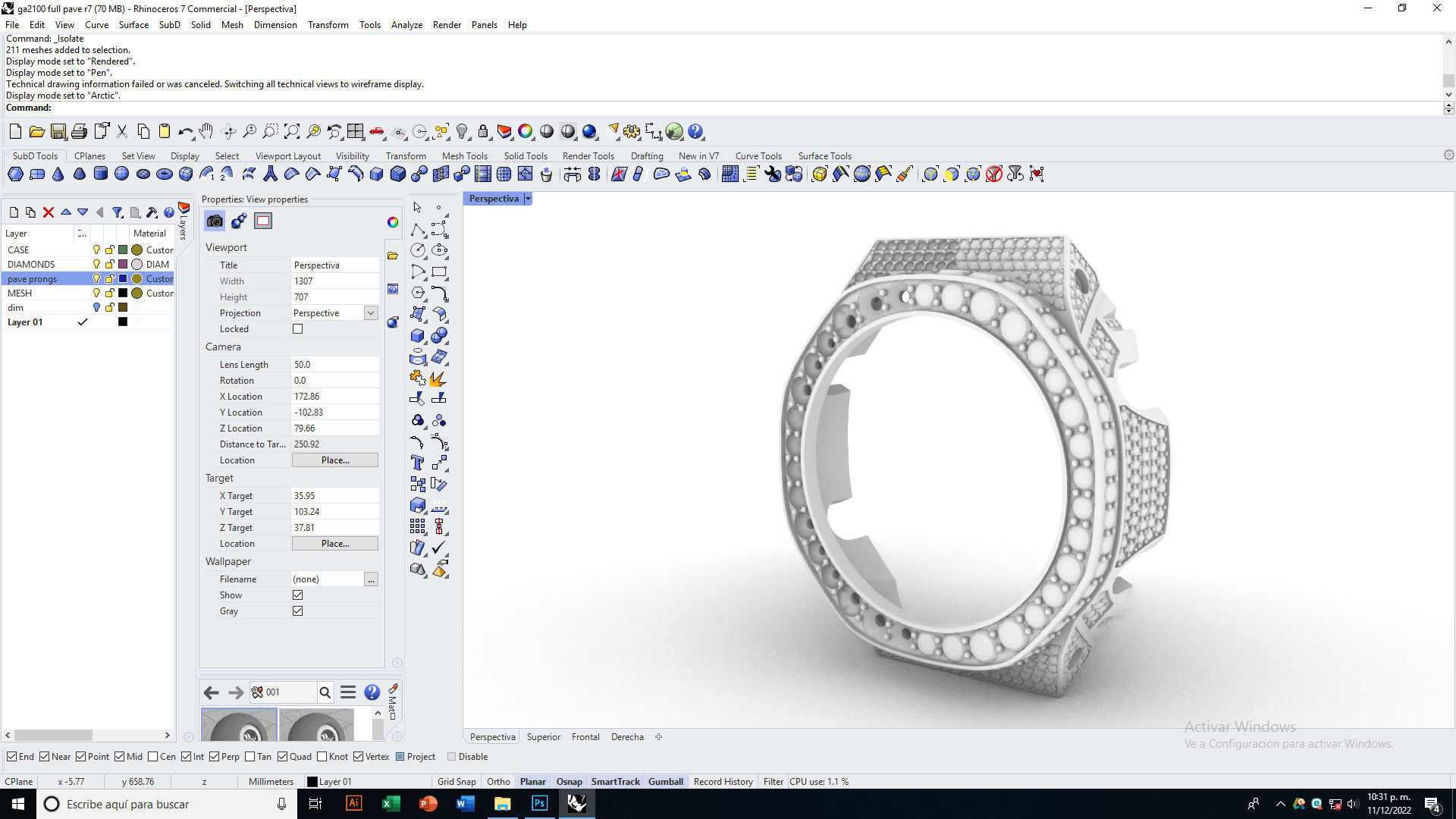Open the Projection dropdown
Screen dimensions: 1456x819
point(370,313)
